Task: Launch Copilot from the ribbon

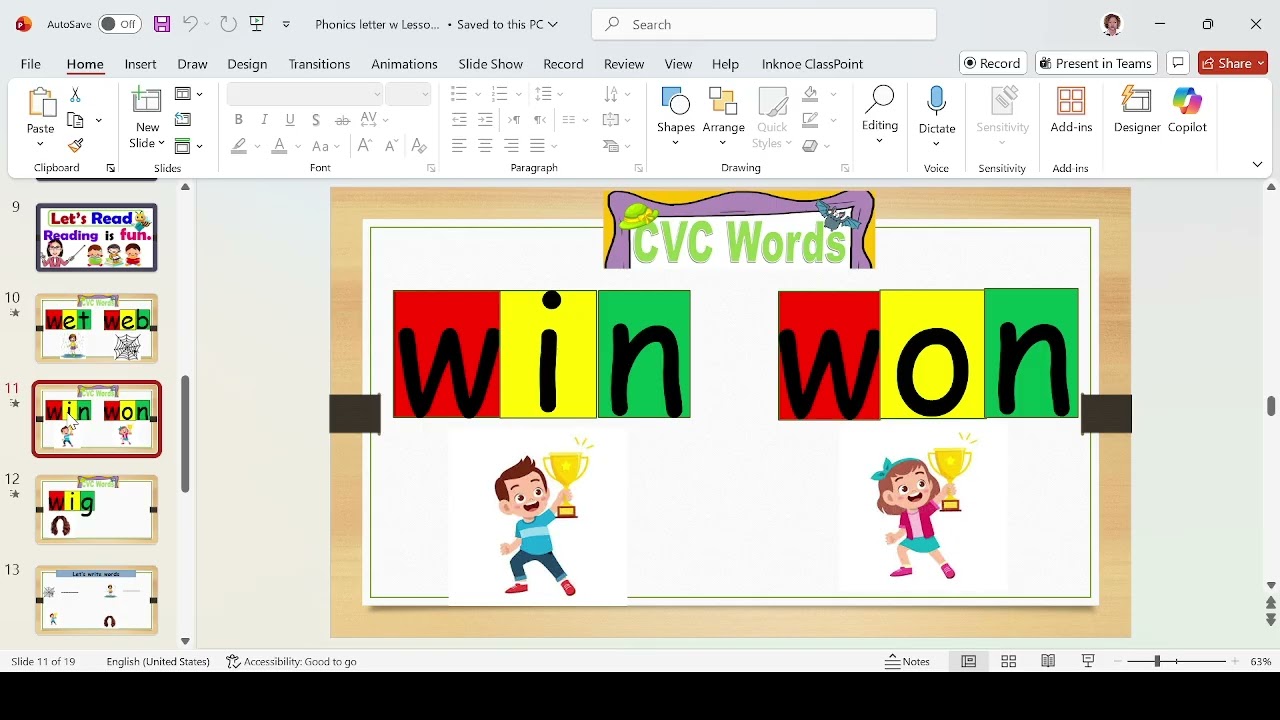Action: click(x=1187, y=111)
